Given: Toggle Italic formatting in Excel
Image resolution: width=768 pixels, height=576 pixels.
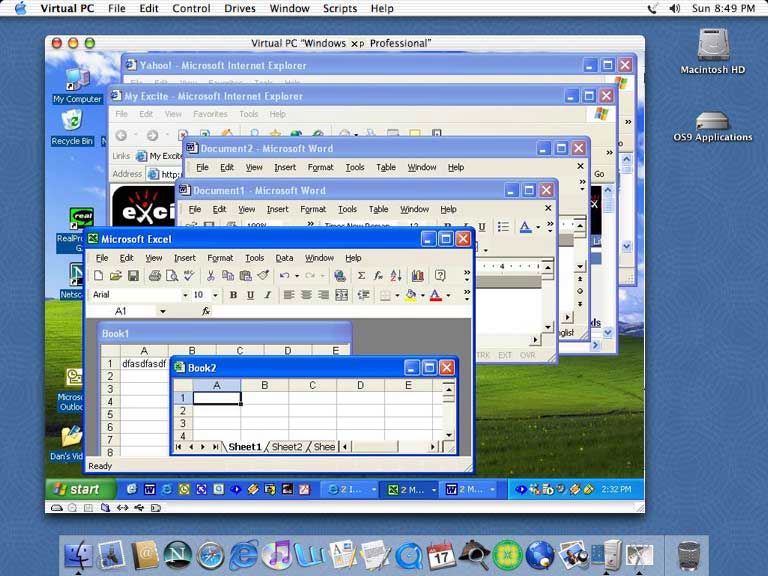Looking at the screenshot, I should coord(267,295).
